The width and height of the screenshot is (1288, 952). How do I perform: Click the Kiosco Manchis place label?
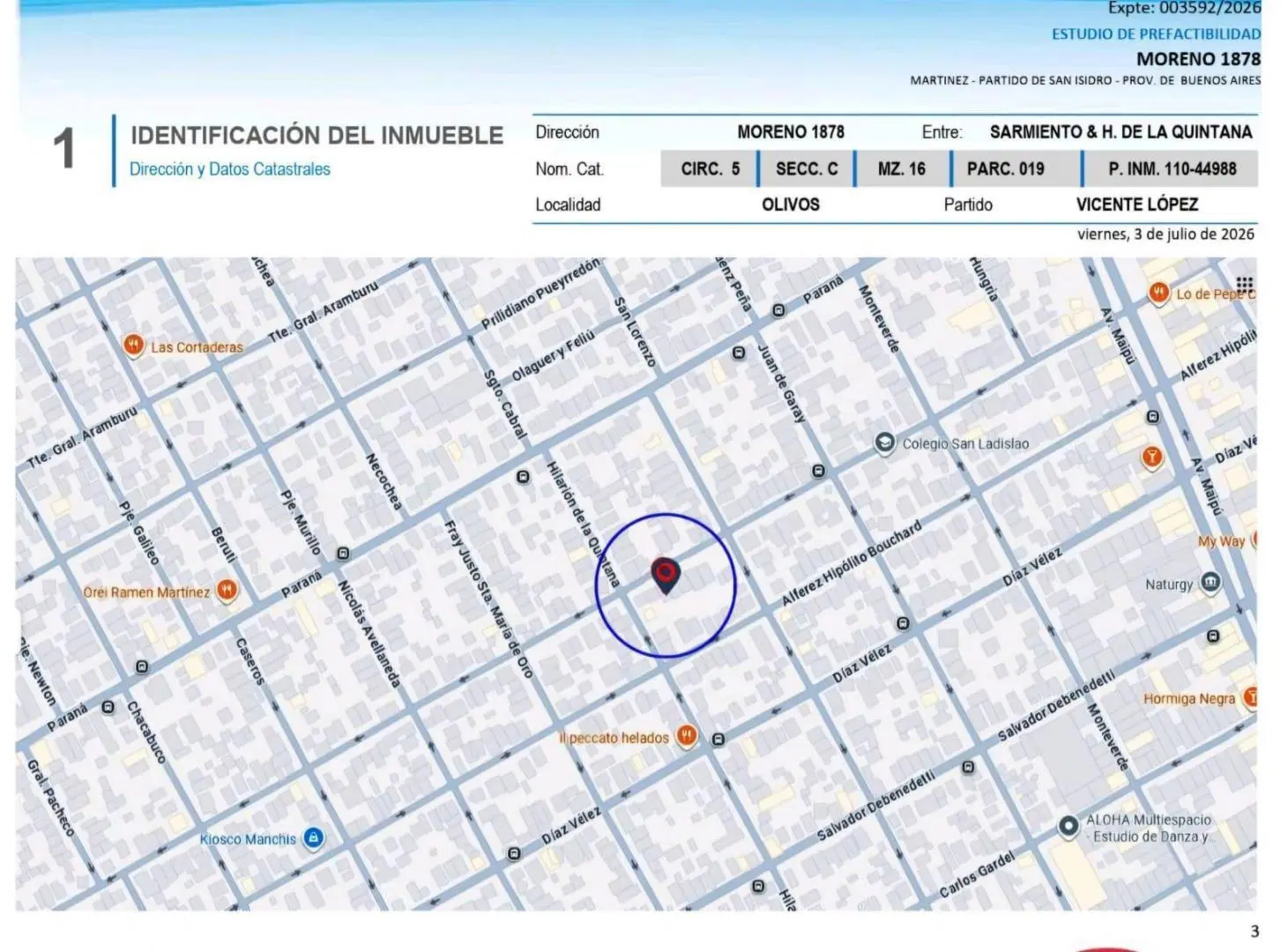(248, 839)
